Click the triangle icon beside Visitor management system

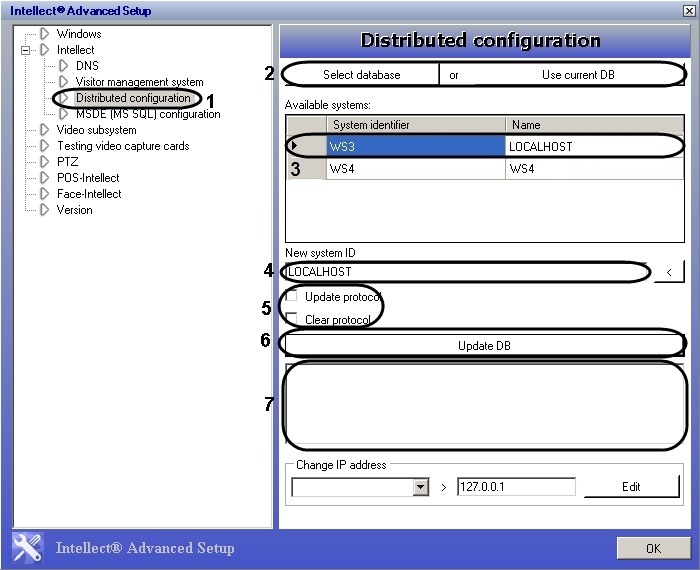pos(63,82)
